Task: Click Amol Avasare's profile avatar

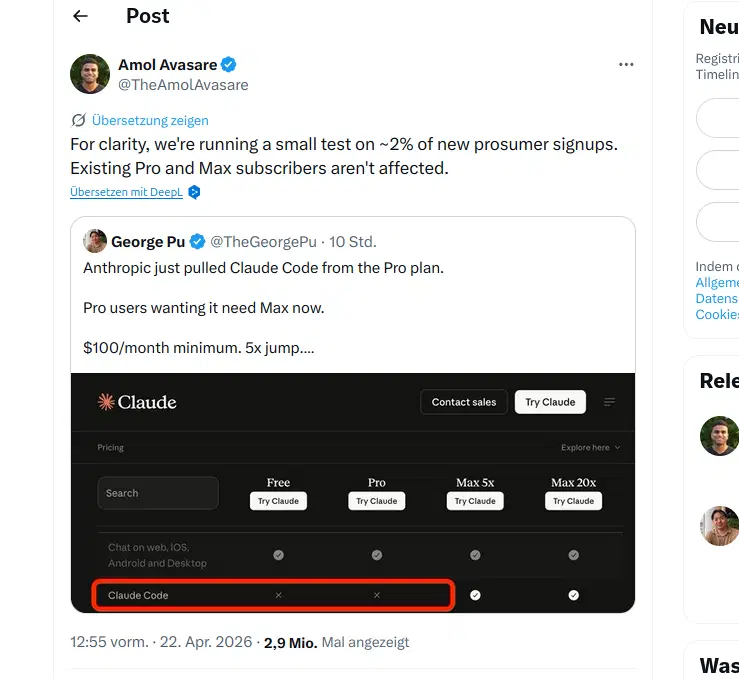Action: pos(90,74)
